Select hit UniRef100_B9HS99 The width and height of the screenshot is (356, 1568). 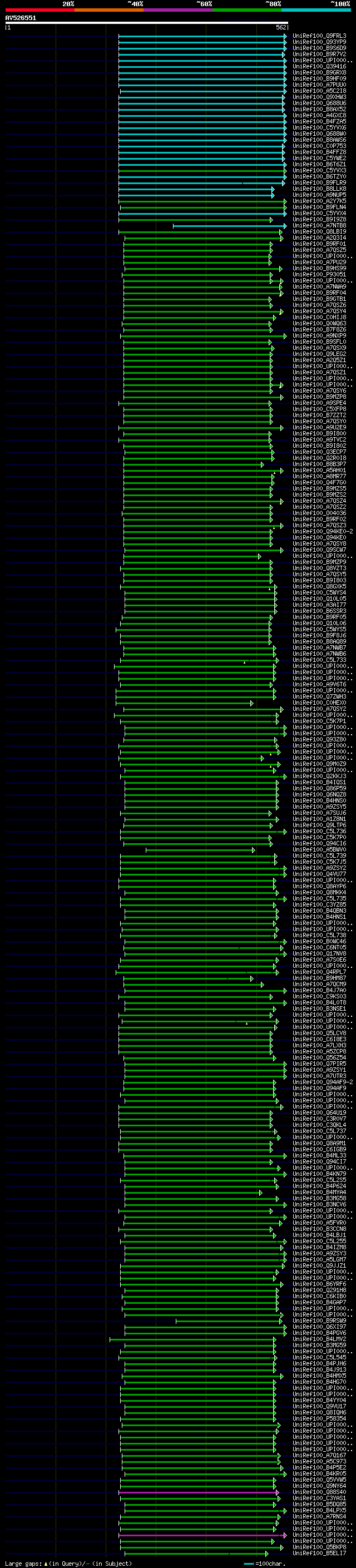pyautogui.click(x=319, y=269)
